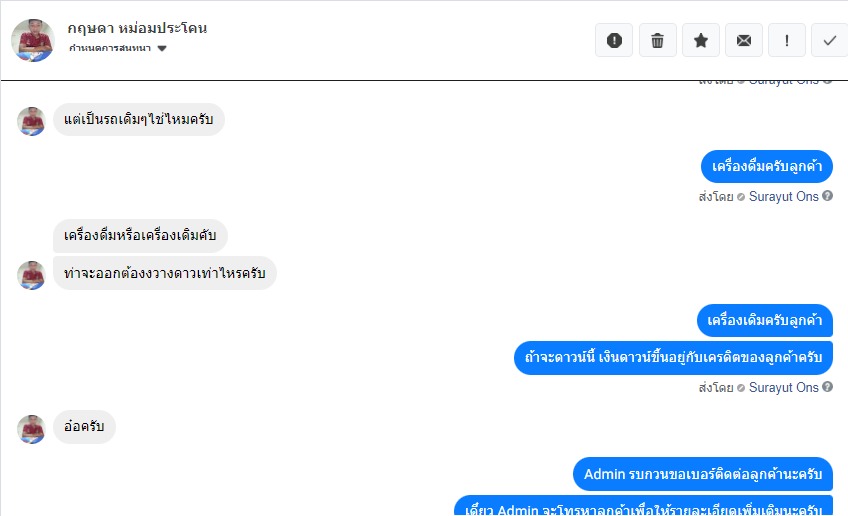Click help icon next to first Surayut Ons
This screenshot has width=848, height=516.
[x=827, y=196]
